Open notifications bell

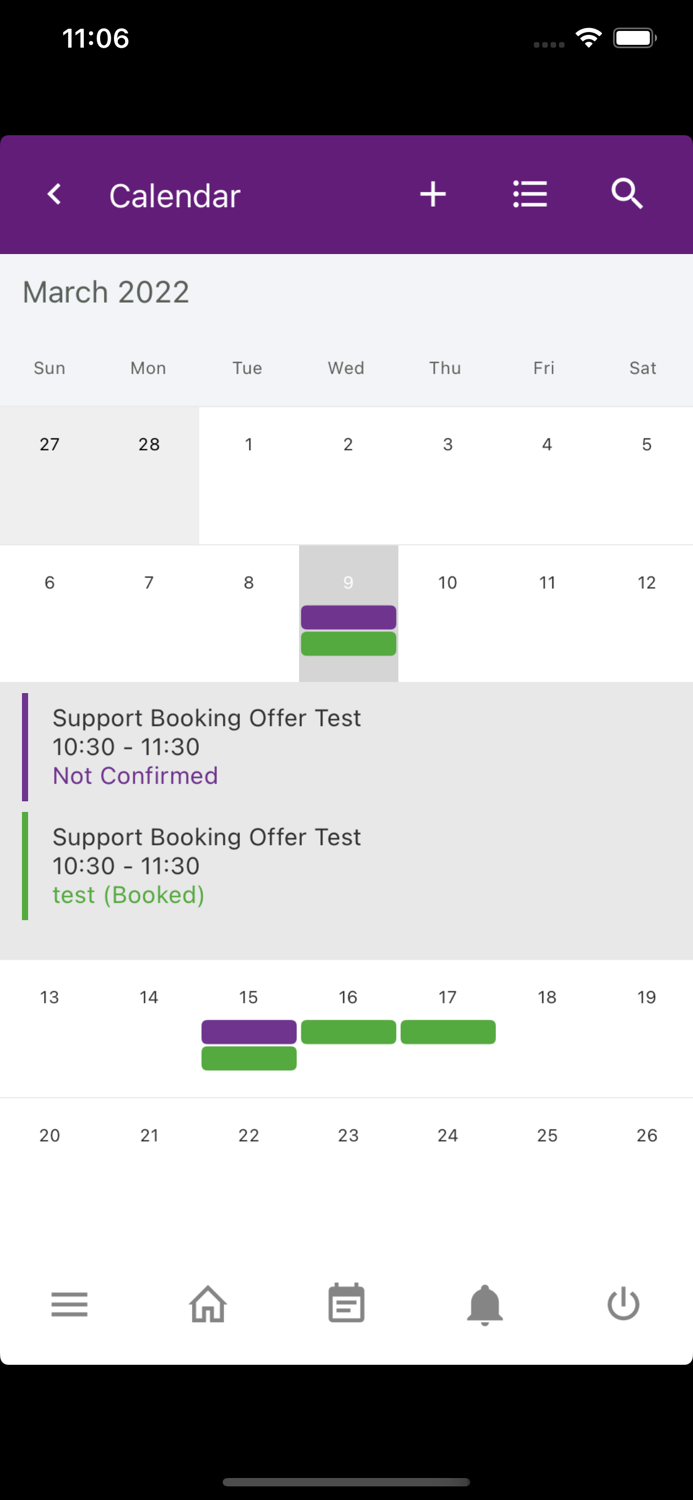(485, 1304)
